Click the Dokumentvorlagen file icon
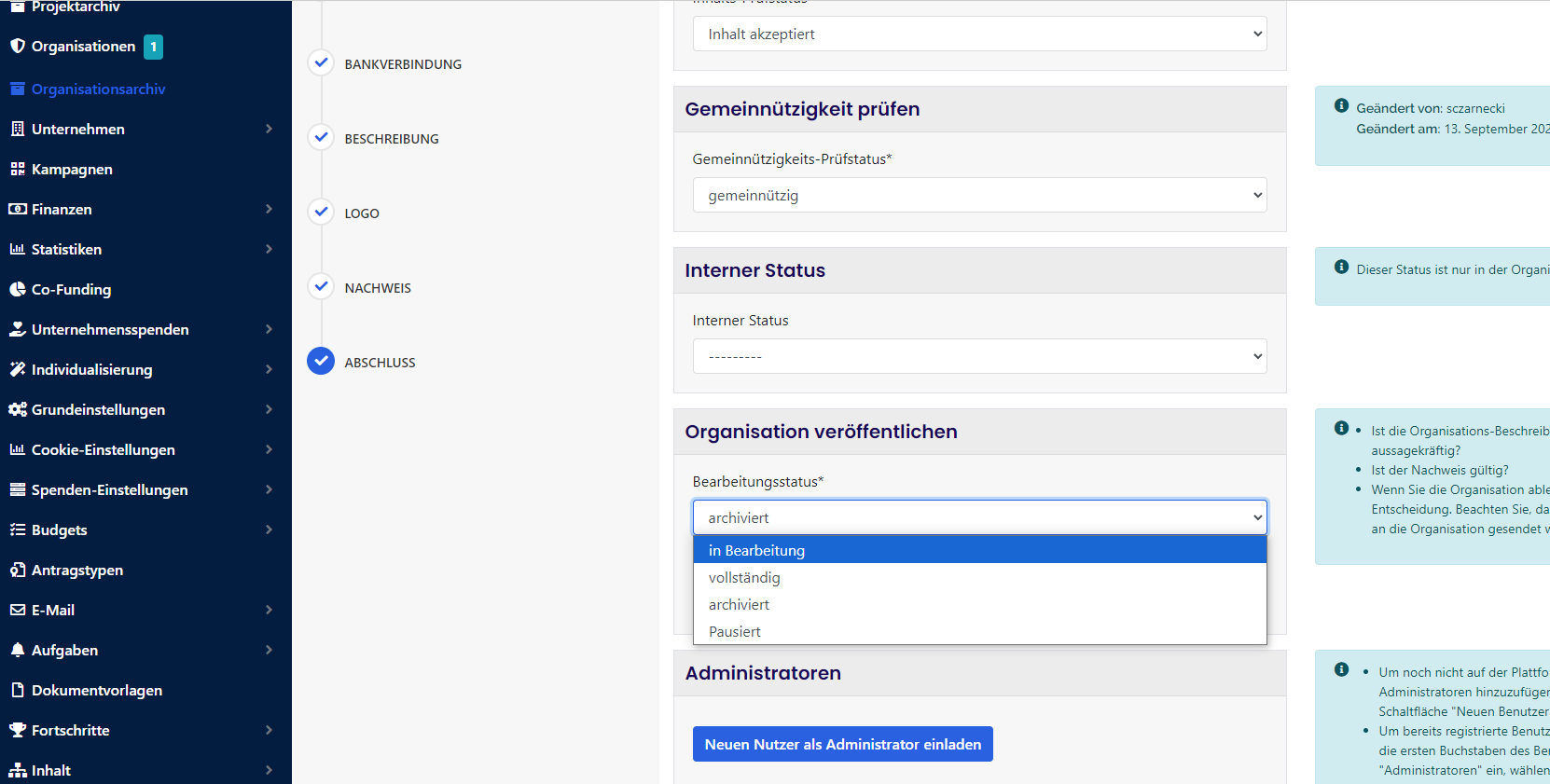The height and width of the screenshot is (784, 1550). pos(17,690)
